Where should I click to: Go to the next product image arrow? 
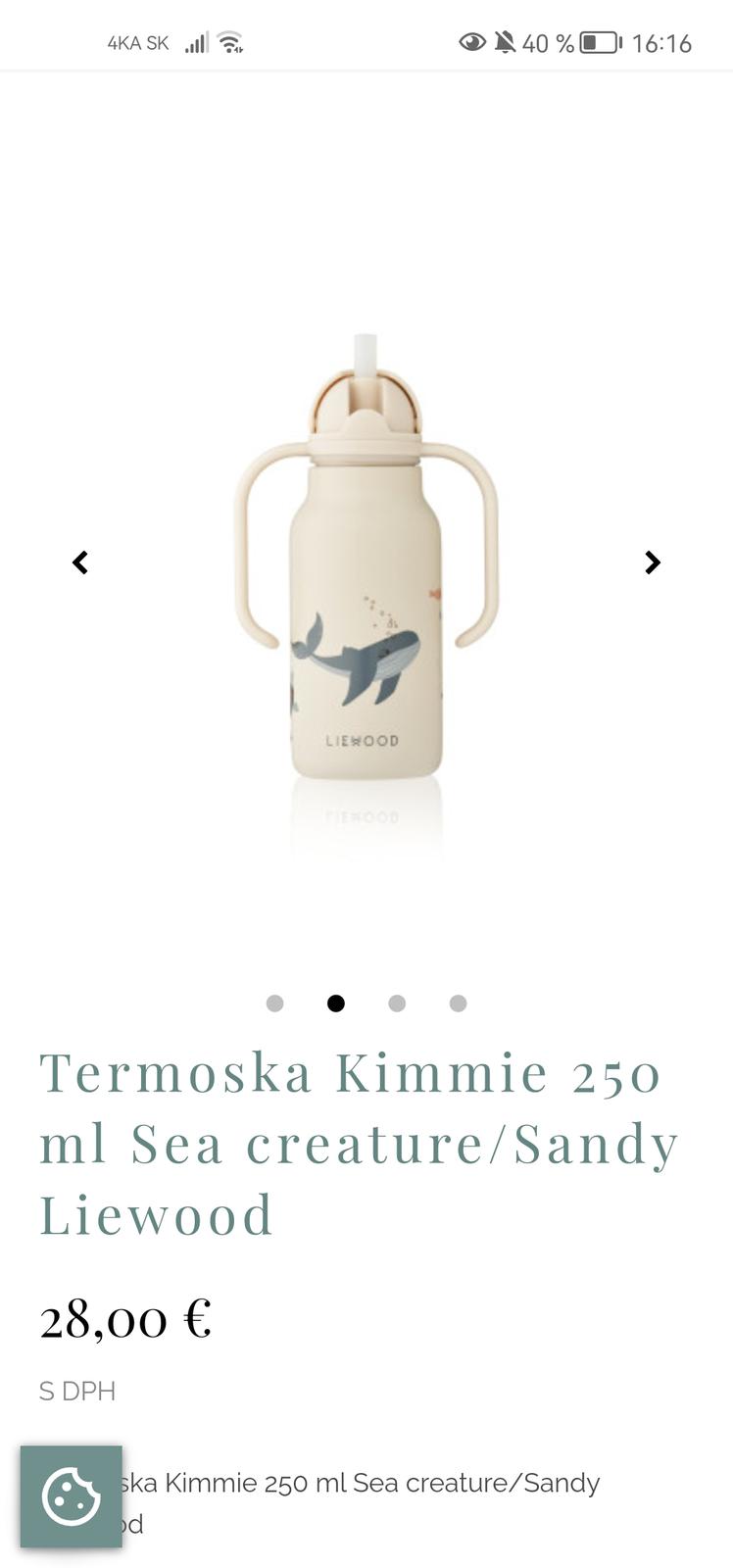click(653, 563)
